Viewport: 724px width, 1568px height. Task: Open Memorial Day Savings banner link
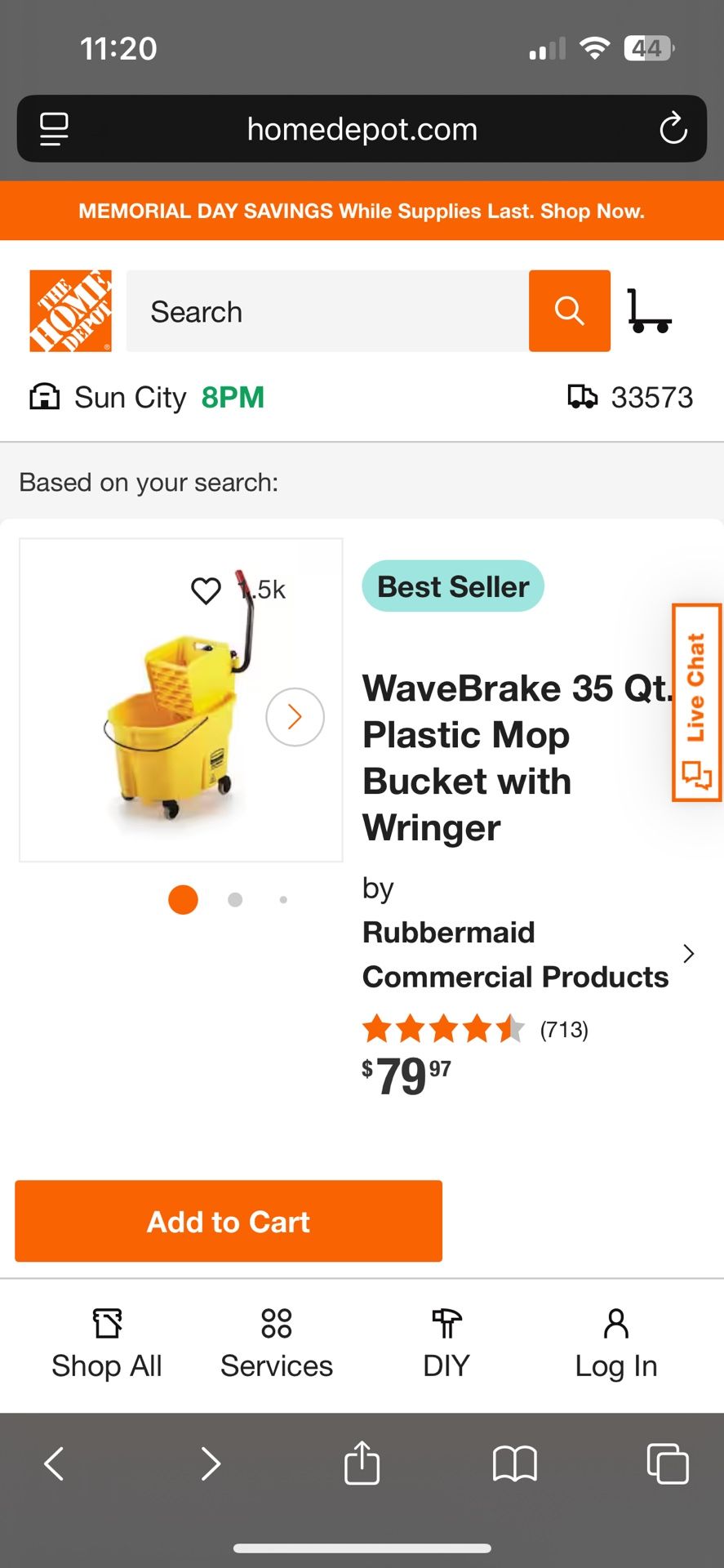point(362,211)
